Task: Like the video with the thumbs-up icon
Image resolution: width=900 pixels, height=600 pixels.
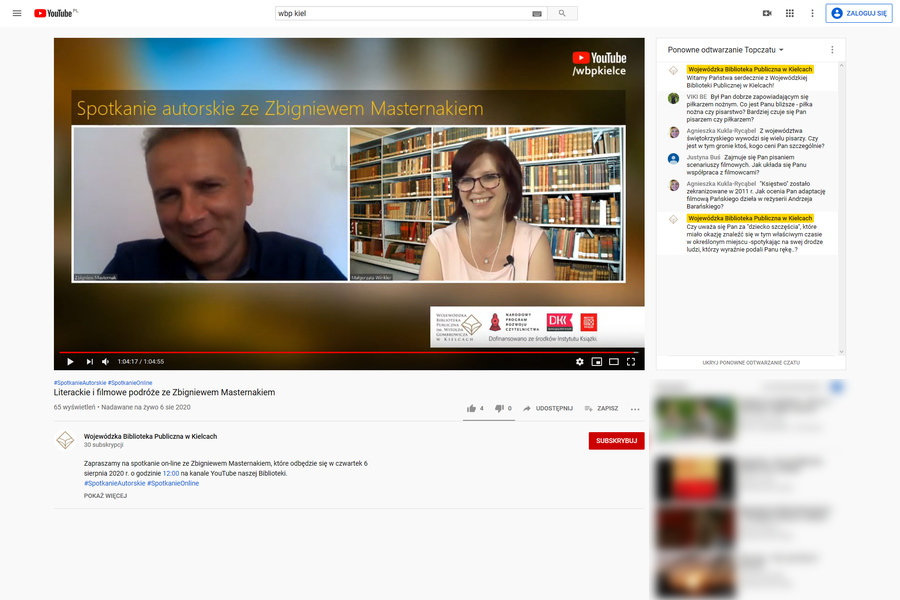Action: 472,408
